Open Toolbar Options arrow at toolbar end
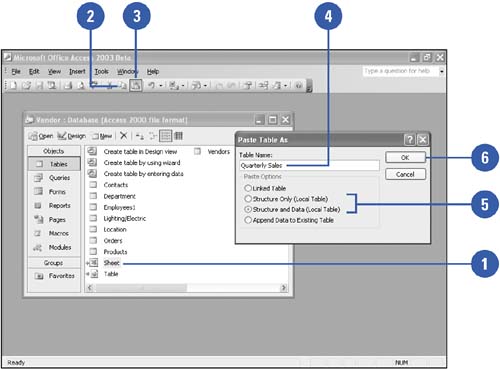Screen dimensions: 500x369 click(x=309, y=86)
